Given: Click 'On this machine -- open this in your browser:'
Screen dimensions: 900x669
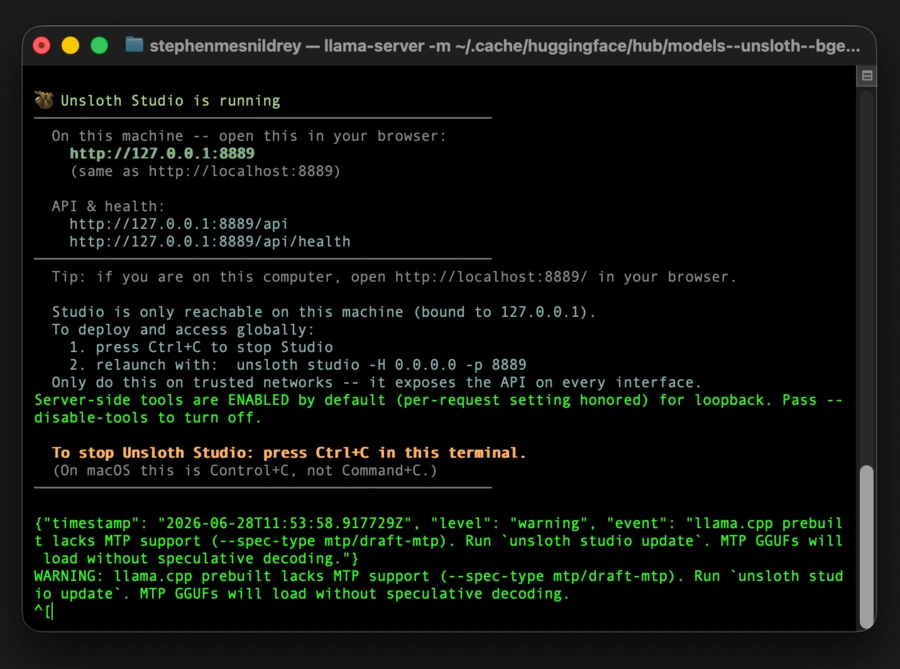Looking at the screenshot, I should click(x=249, y=136).
